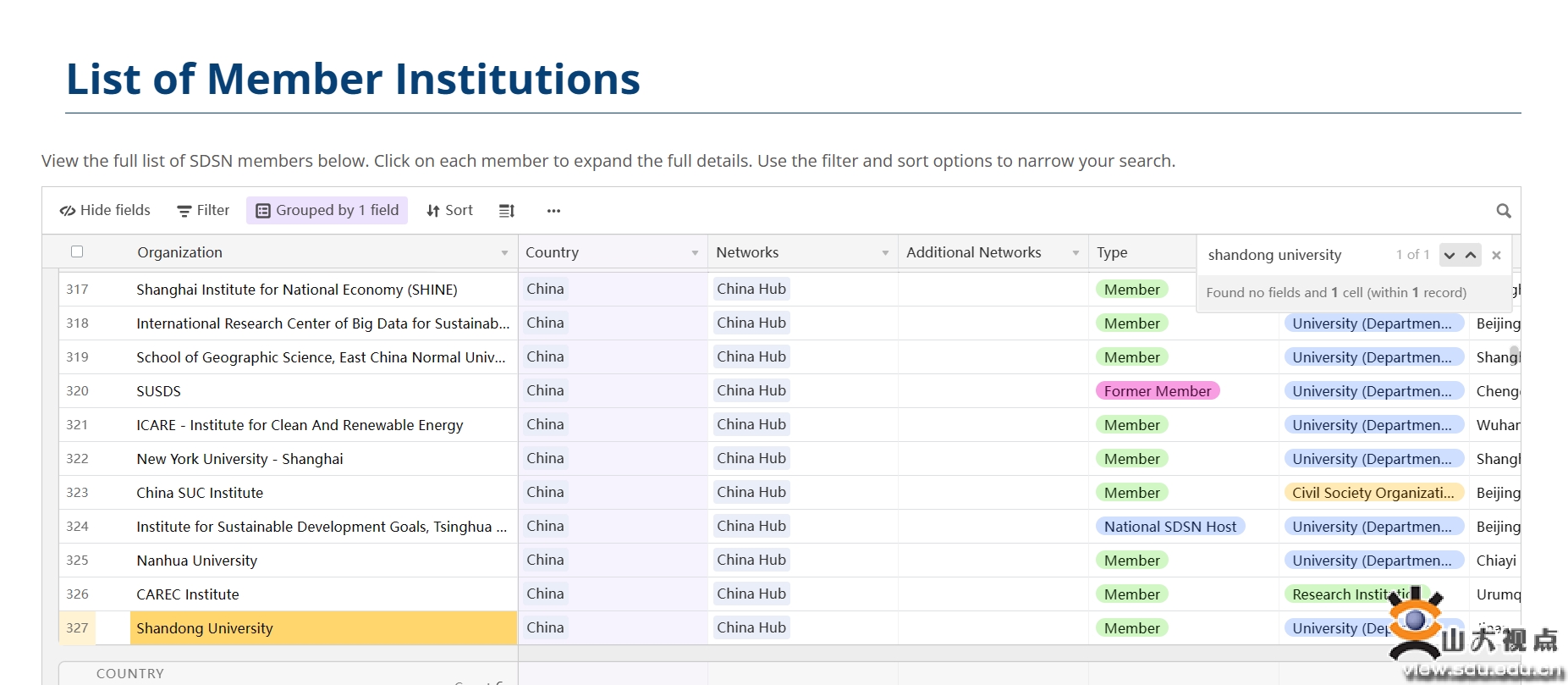Click Member tag in Nanhua University row
The image size is (1568, 685).
coord(1131,561)
